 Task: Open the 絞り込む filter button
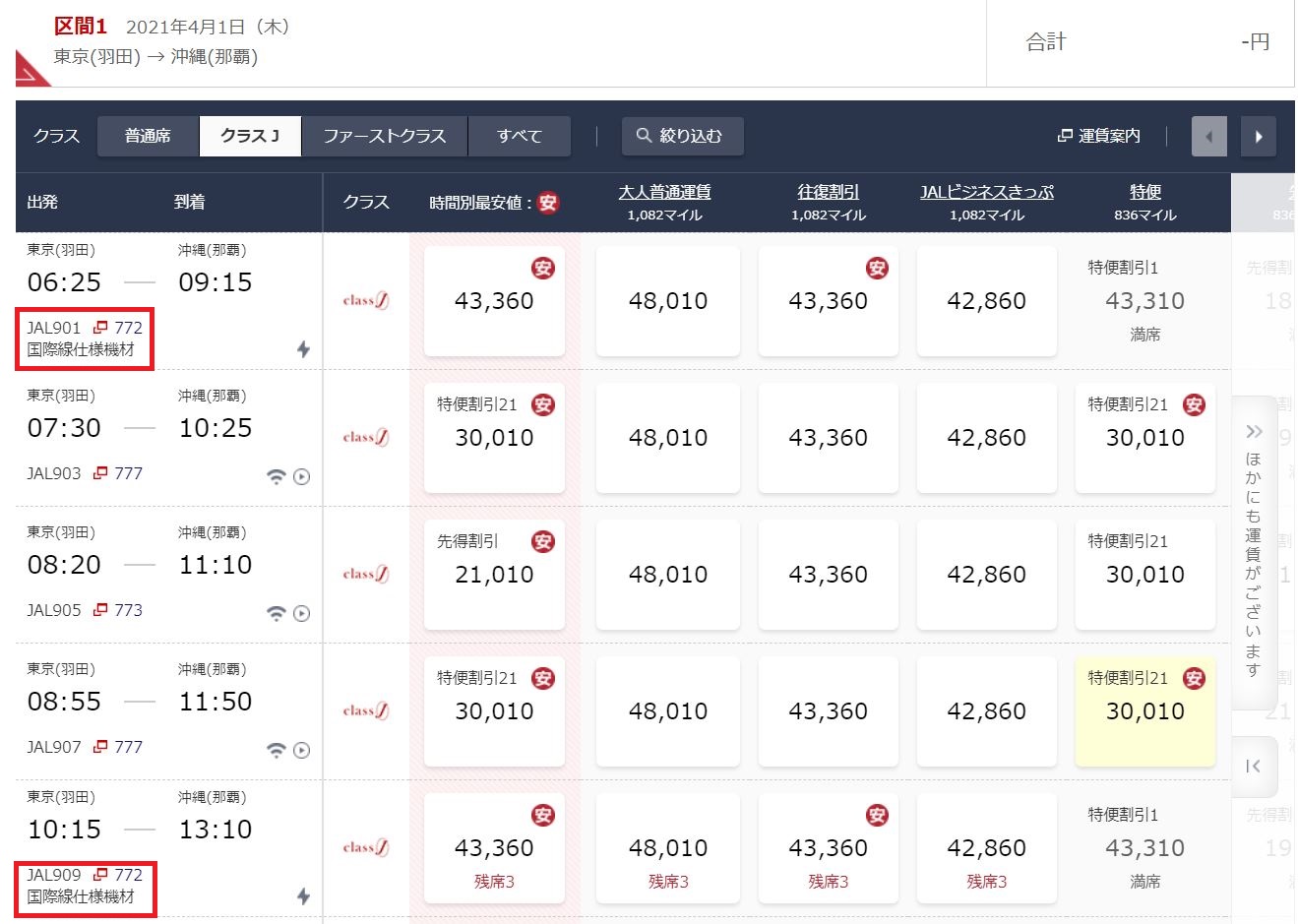pyautogui.click(x=682, y=136)
